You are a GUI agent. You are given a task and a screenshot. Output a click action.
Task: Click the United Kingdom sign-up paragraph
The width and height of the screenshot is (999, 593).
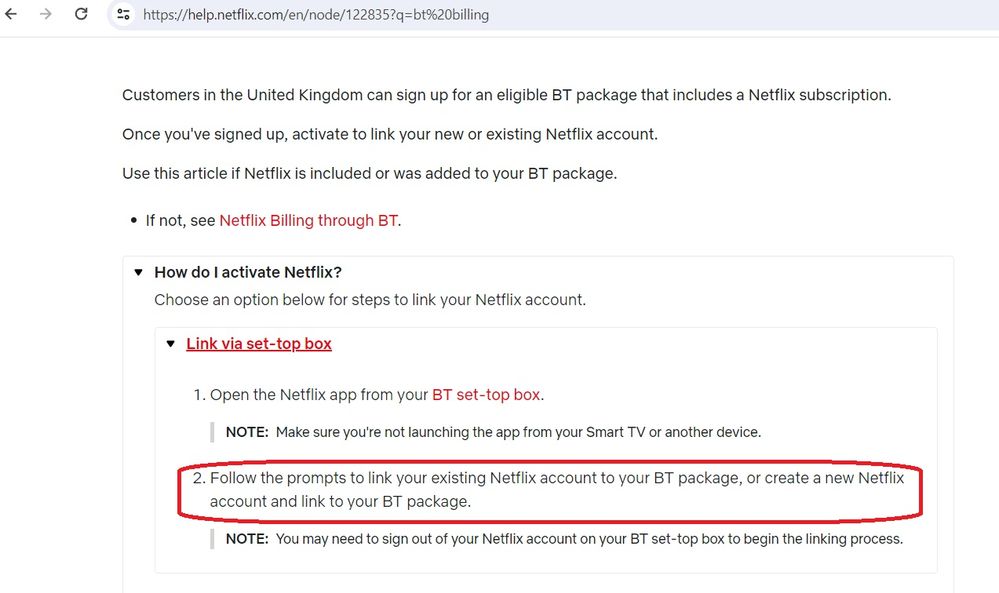tap(505, 95)
